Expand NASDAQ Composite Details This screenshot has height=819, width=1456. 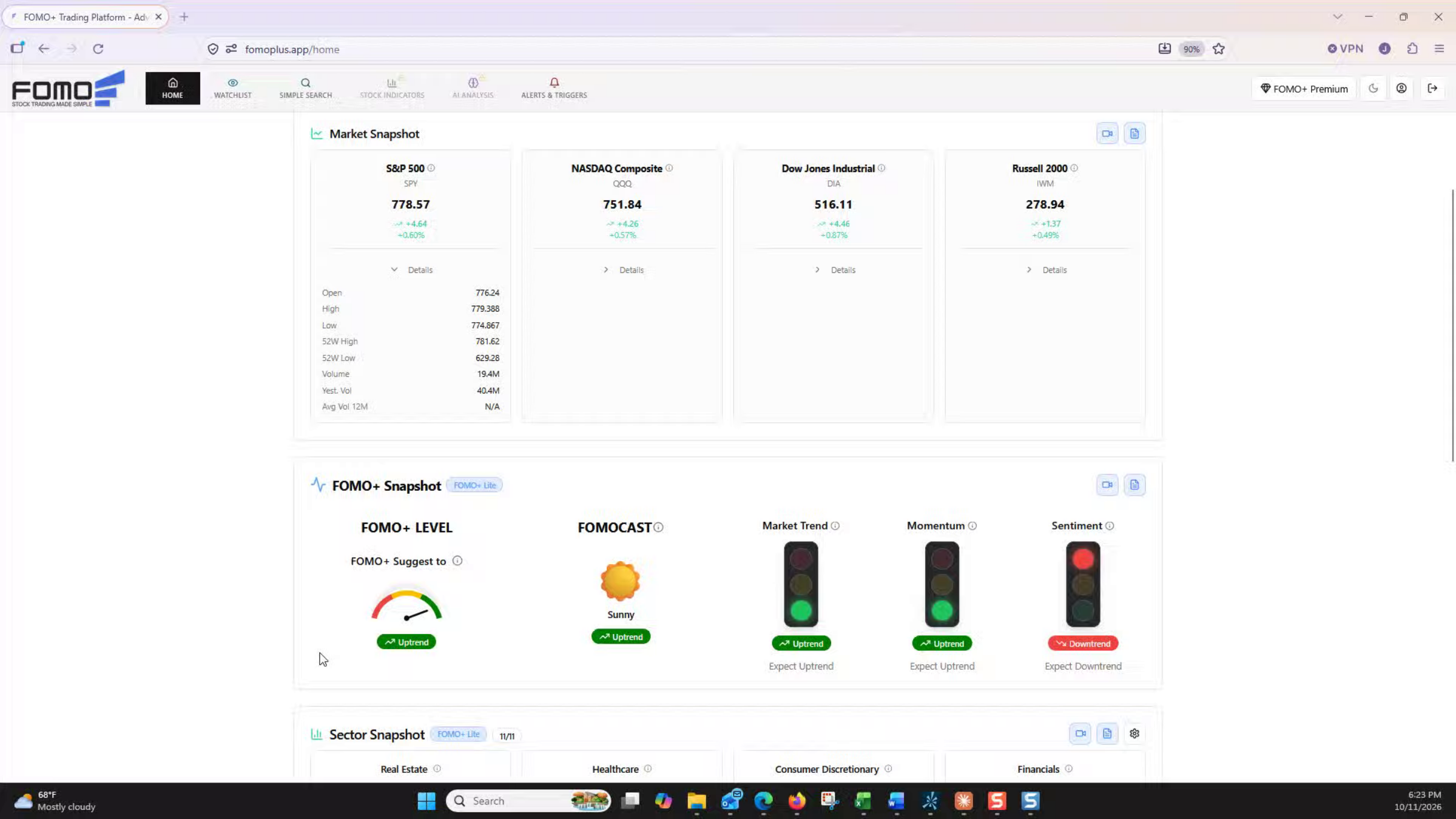pyautogui.click(x=623, y=270)
